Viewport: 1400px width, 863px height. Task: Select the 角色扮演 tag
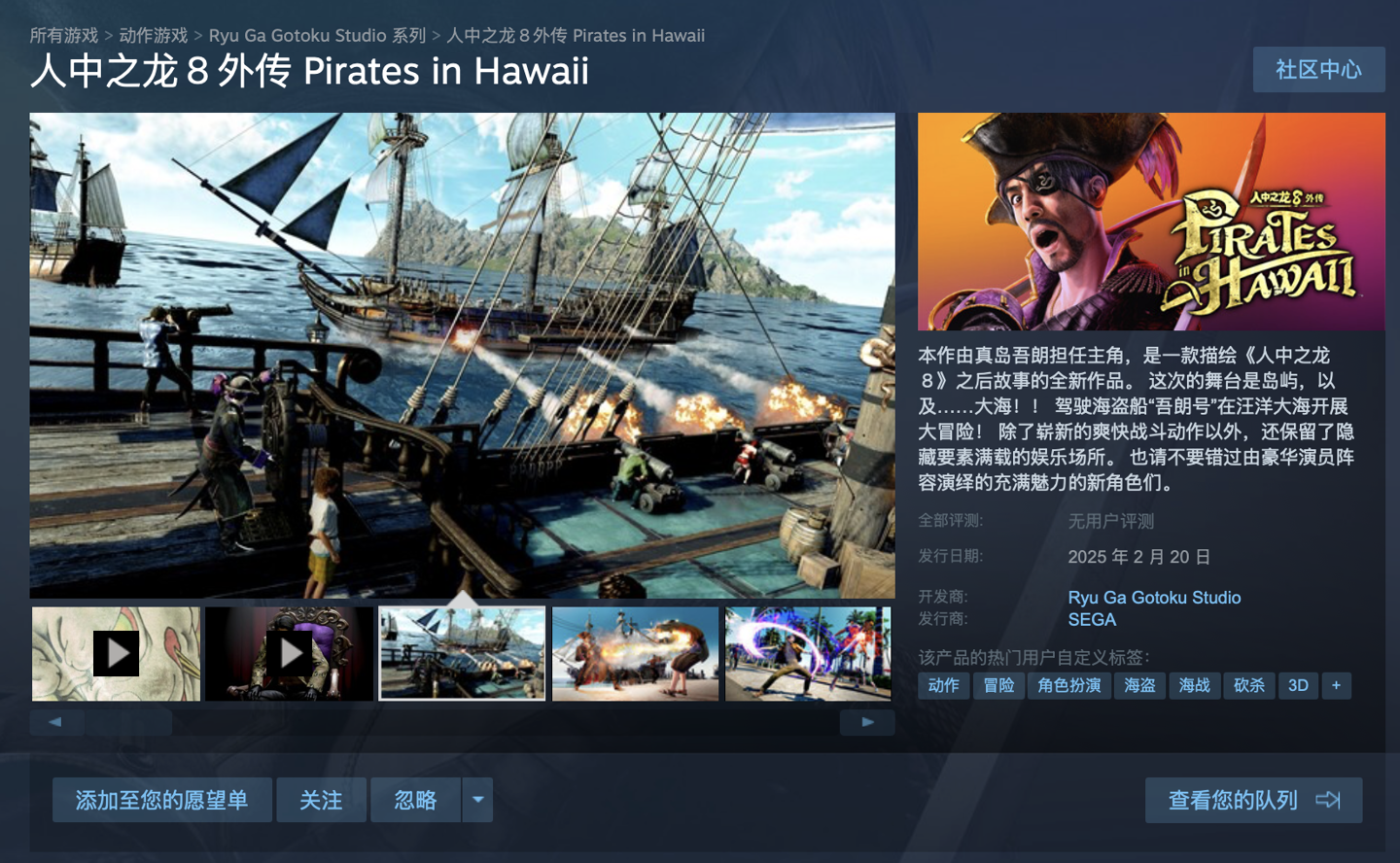click(x=1069, y=685)
